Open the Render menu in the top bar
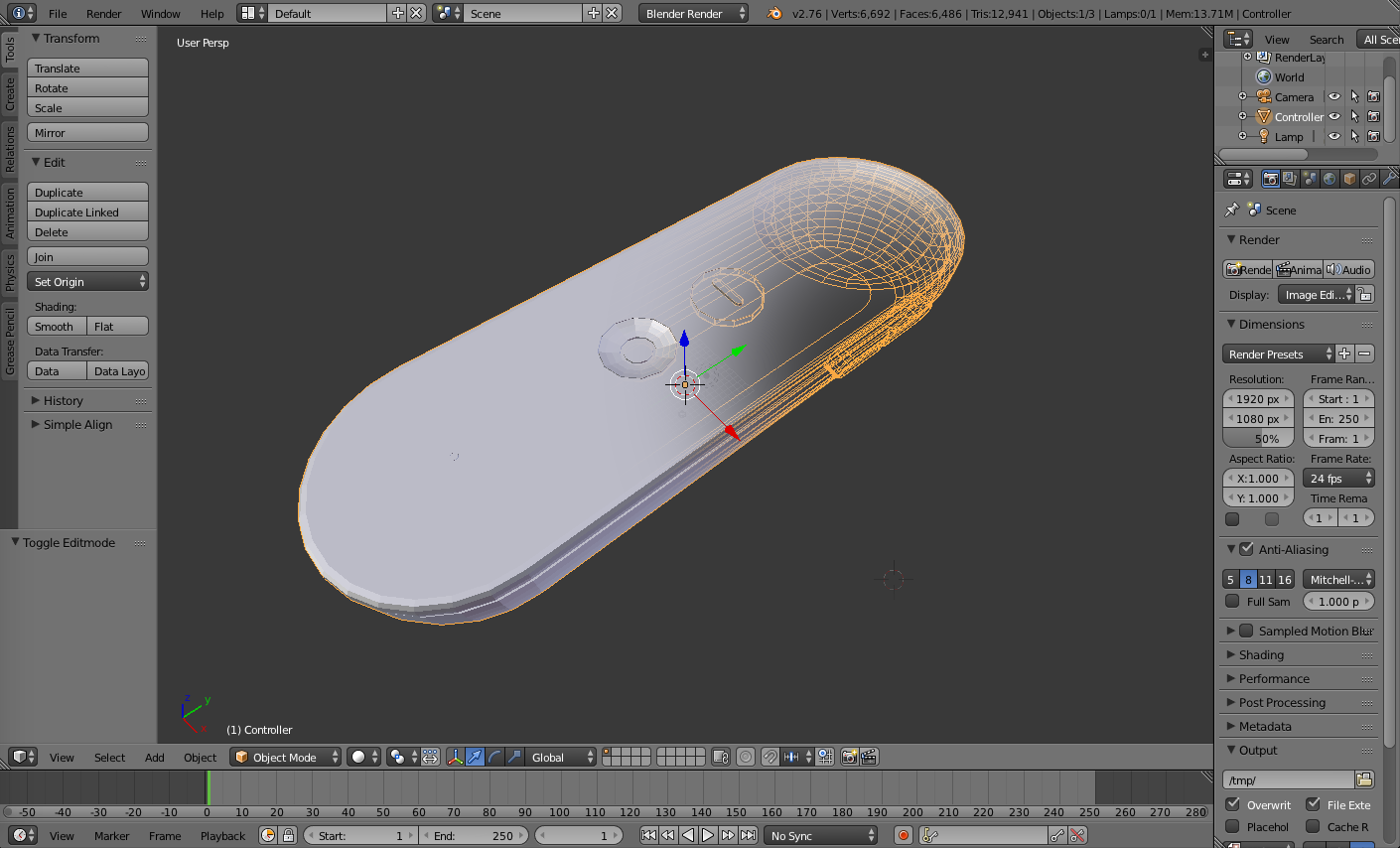The image size is (1400, 848). 103,14
